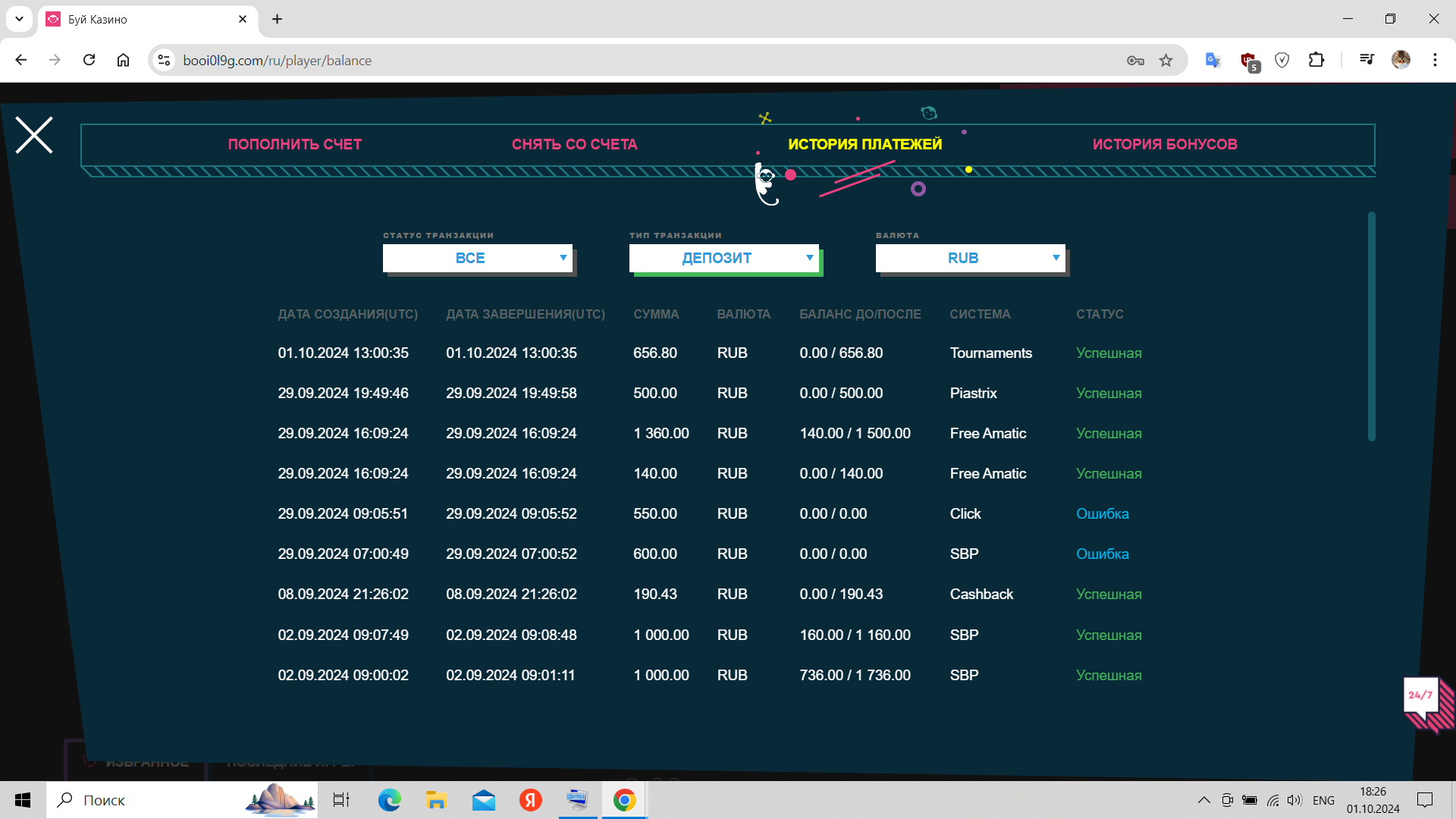Expand the transaction status dropdown showing ВСЕ
This screenshot has width=1456, height=819.
point(478,258)
